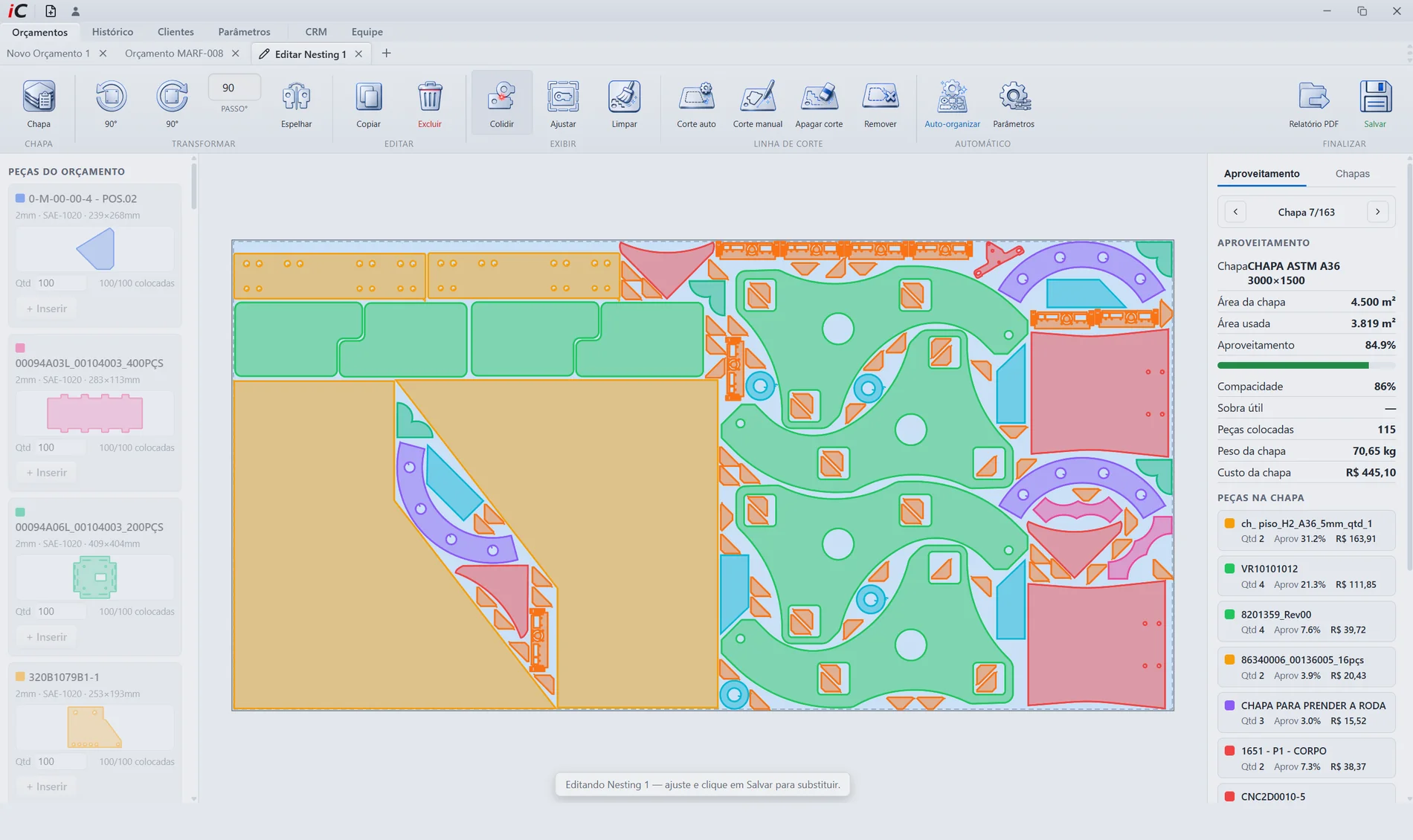Close the Editar Nesting 1 tab
This screenshot has width=1413, height=840.
[358, 54]
